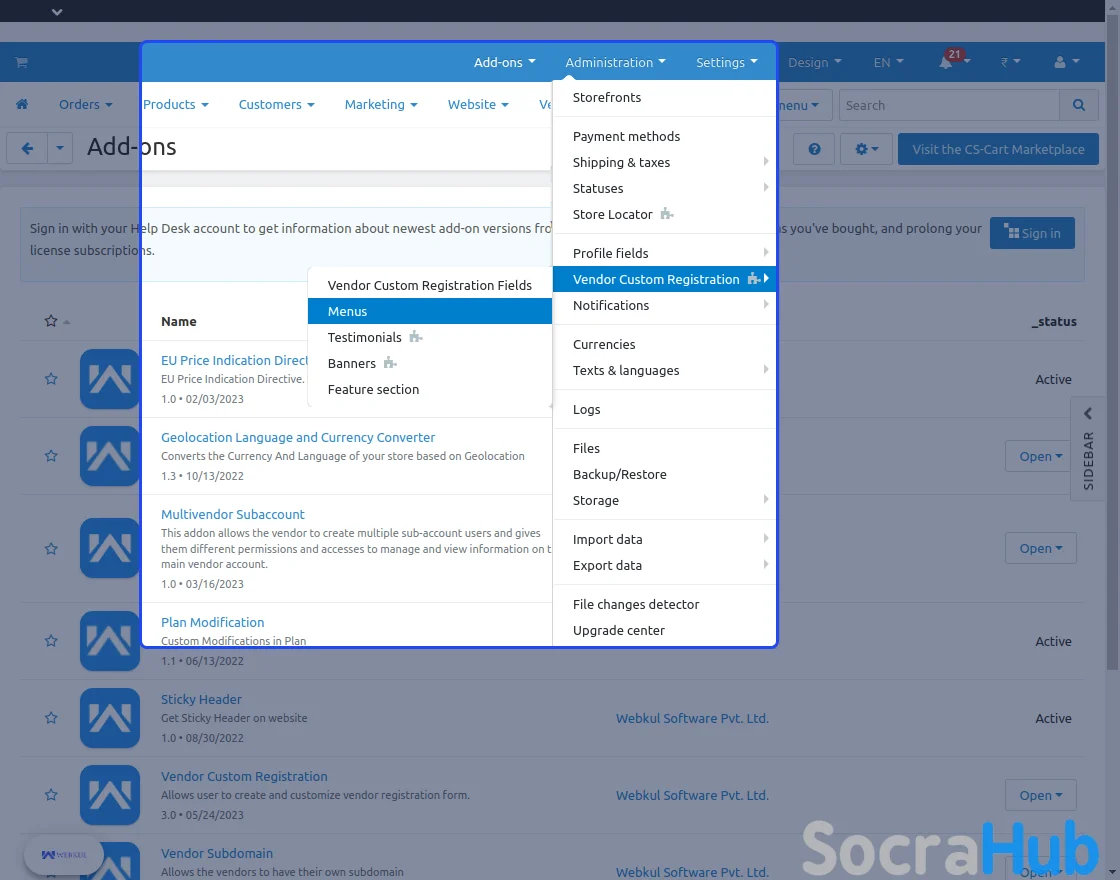
Task: Open dropdown button in Vendor Custom Registration row
Action: (x=1041, y=795)
